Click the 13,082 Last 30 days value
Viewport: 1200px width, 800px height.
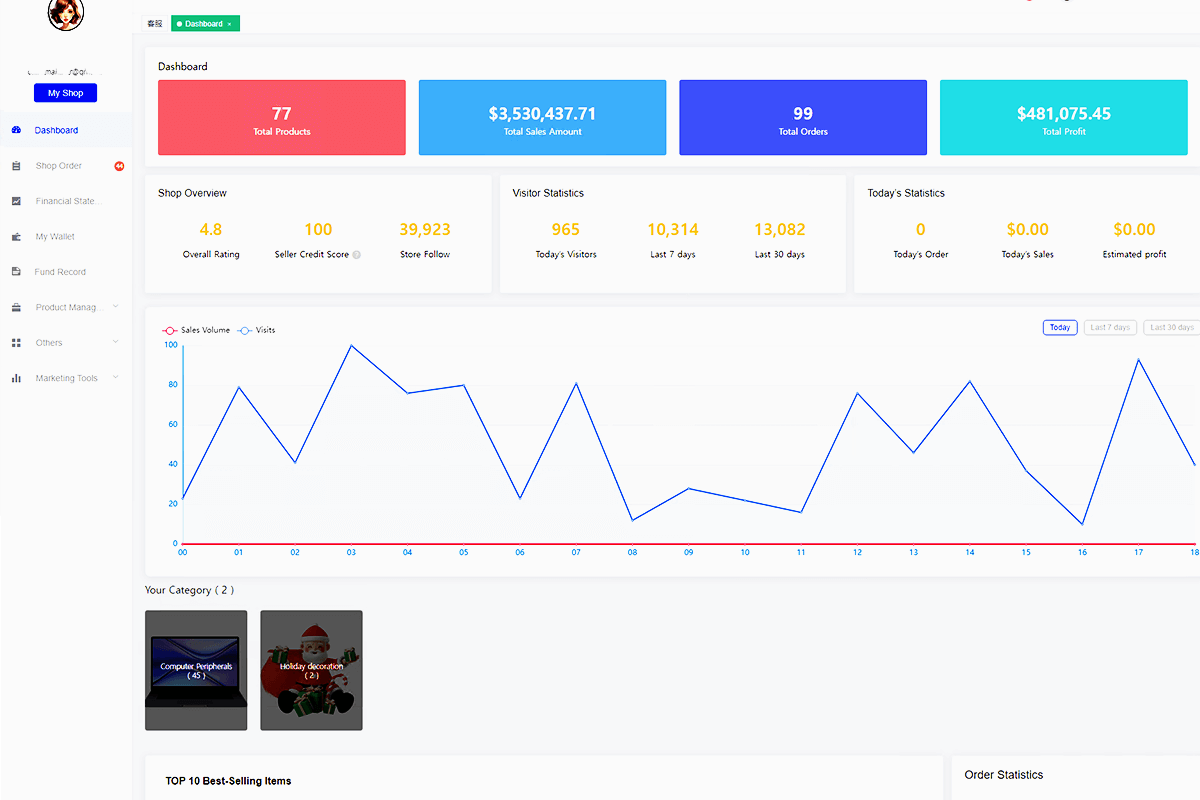click(x=780, y=230)
